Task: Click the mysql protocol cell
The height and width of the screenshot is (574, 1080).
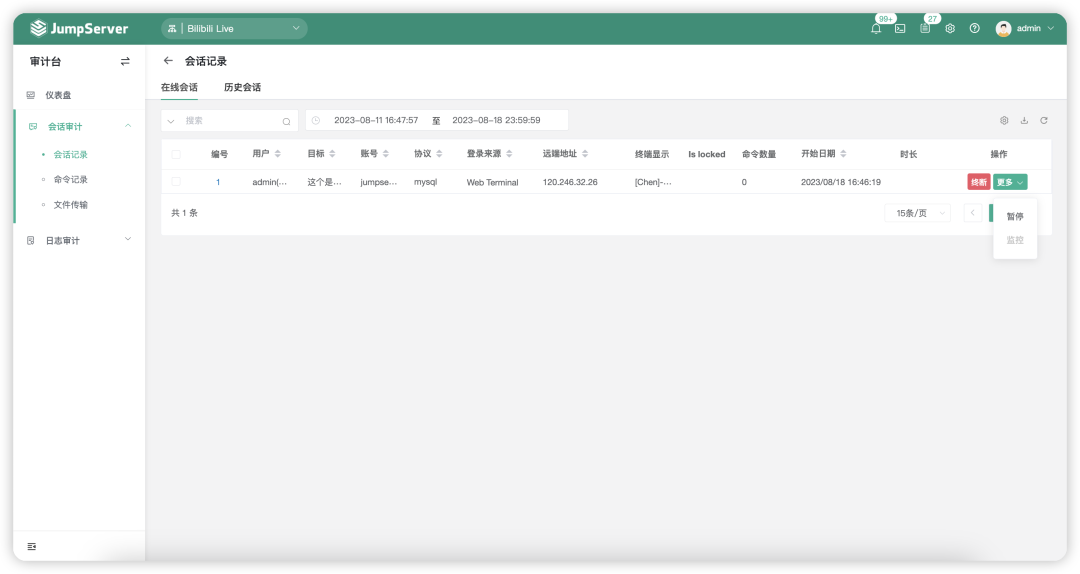Action: point(425,182)
